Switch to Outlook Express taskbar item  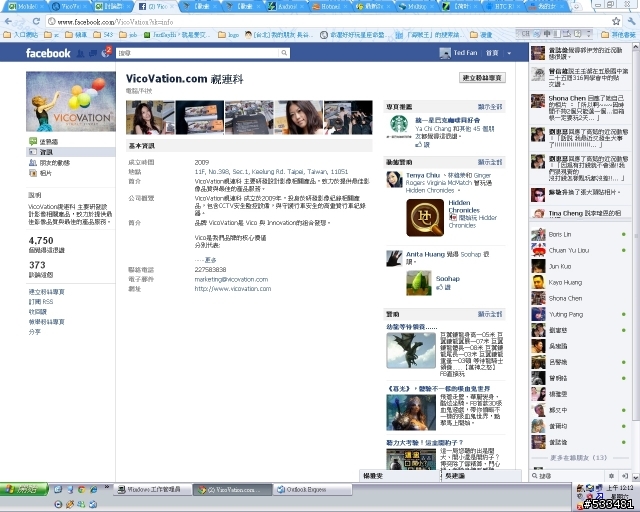(x=313, y=489)
